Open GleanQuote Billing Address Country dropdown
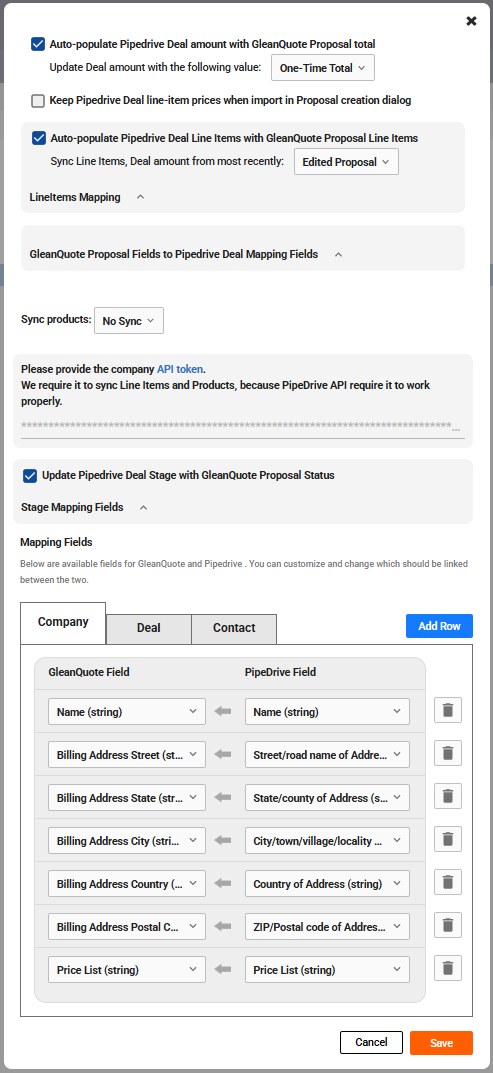 tap(127, 883)
